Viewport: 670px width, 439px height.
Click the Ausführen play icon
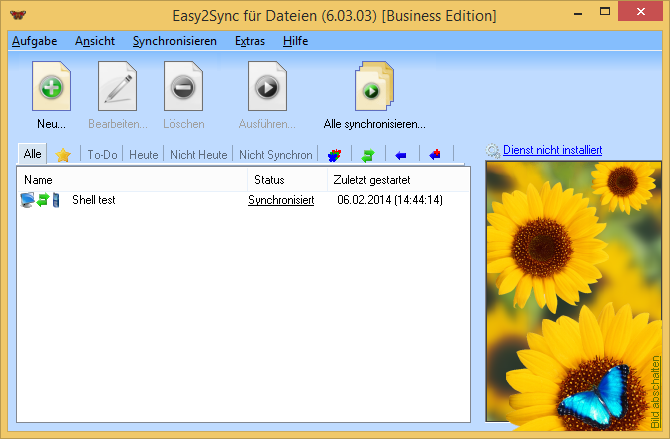coord(267,87)
